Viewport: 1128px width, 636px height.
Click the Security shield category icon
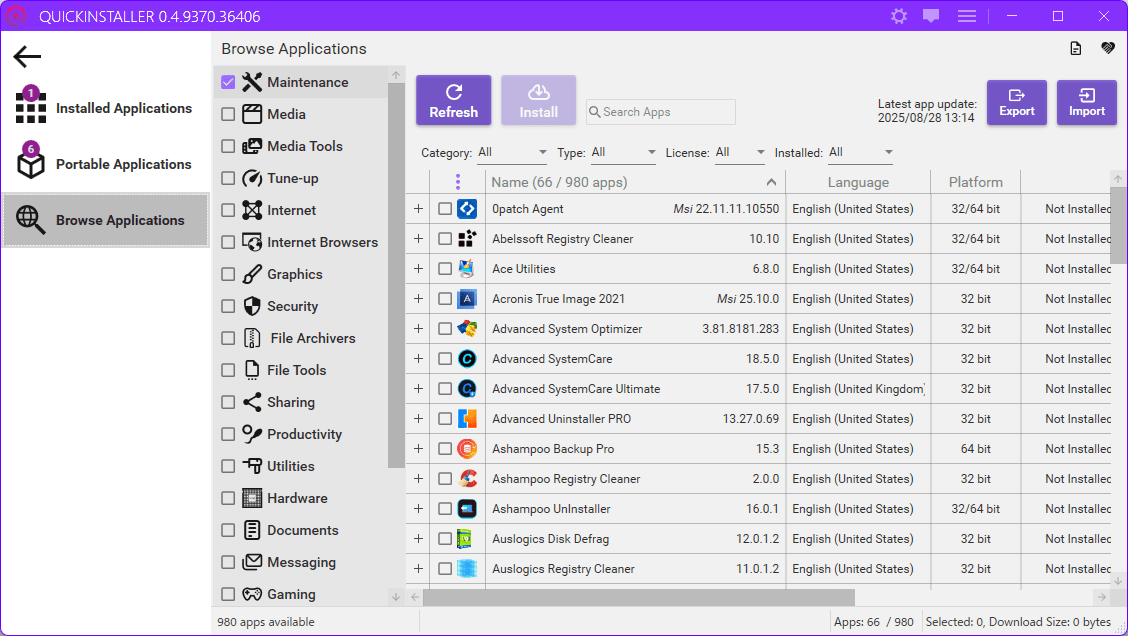pyautogui.click(x=252, y=306)
